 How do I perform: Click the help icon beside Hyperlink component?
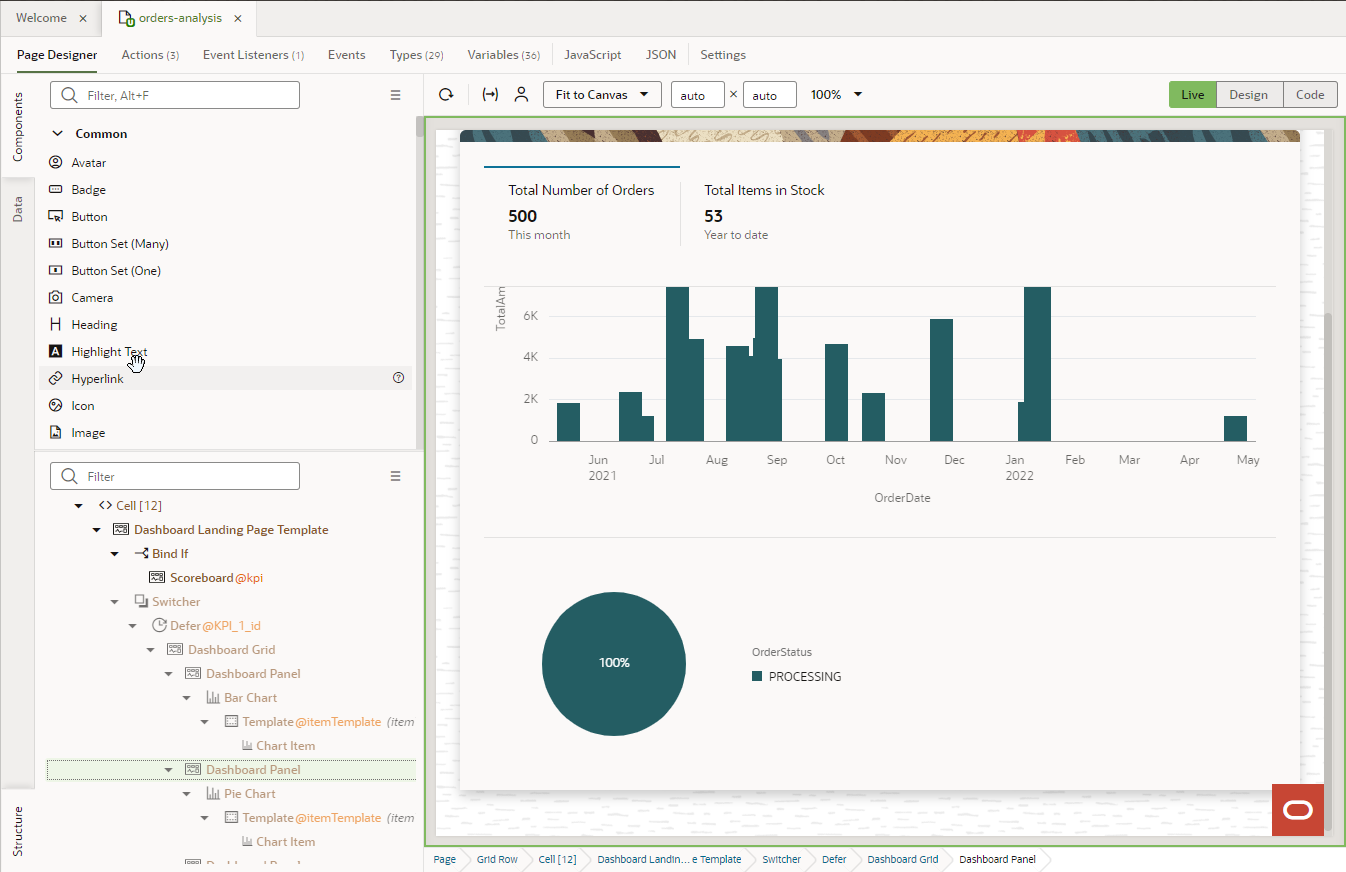tap(398, 378)
